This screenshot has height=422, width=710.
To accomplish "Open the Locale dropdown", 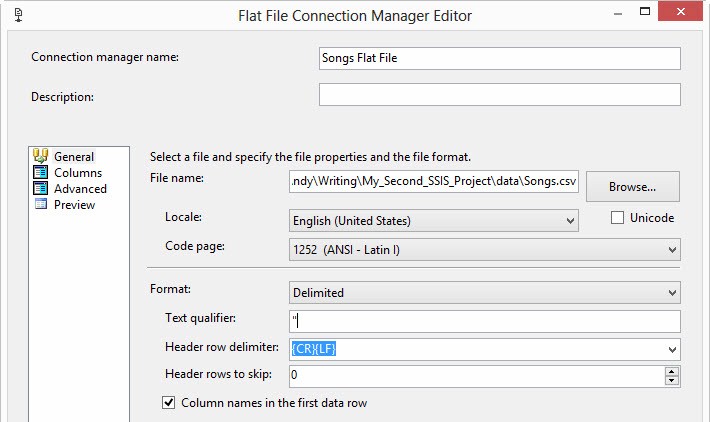I will [x=570, y=221].
